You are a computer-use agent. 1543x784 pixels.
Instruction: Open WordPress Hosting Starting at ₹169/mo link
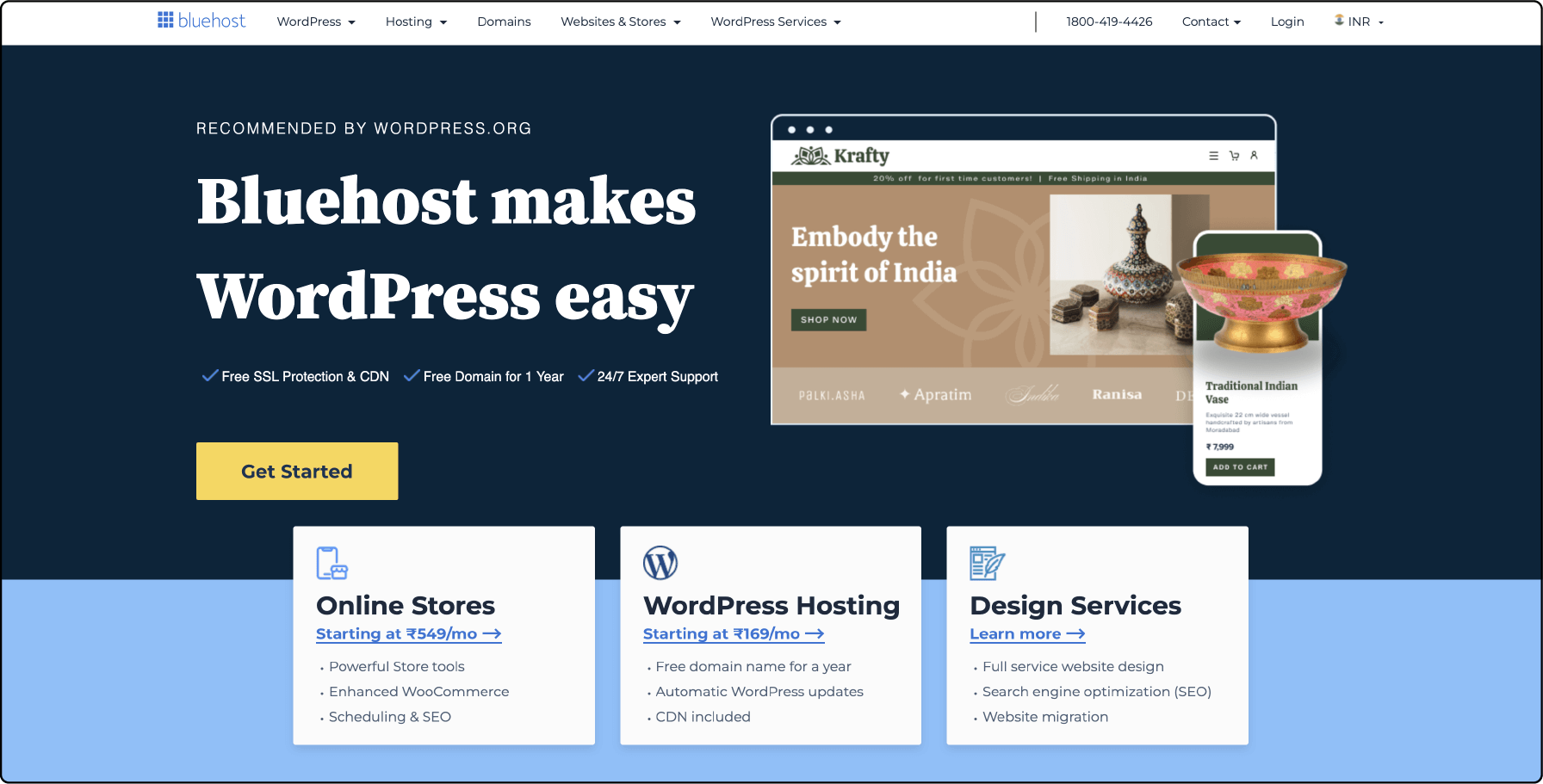point(734,634)
